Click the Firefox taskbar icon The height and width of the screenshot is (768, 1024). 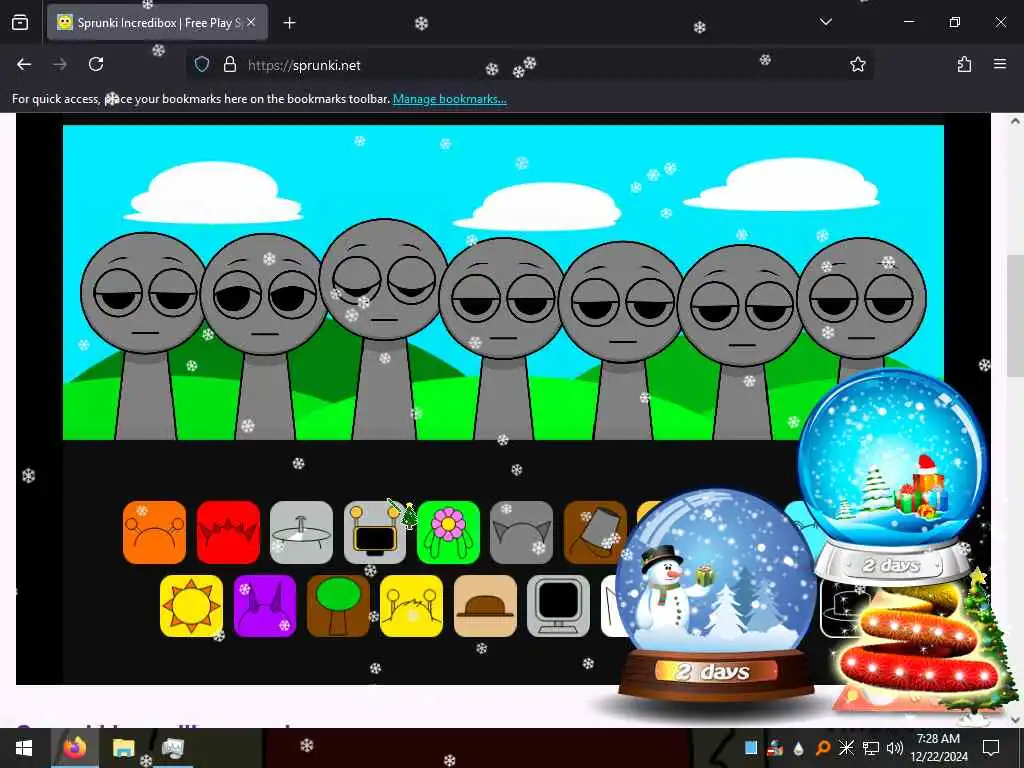(74, 748)
